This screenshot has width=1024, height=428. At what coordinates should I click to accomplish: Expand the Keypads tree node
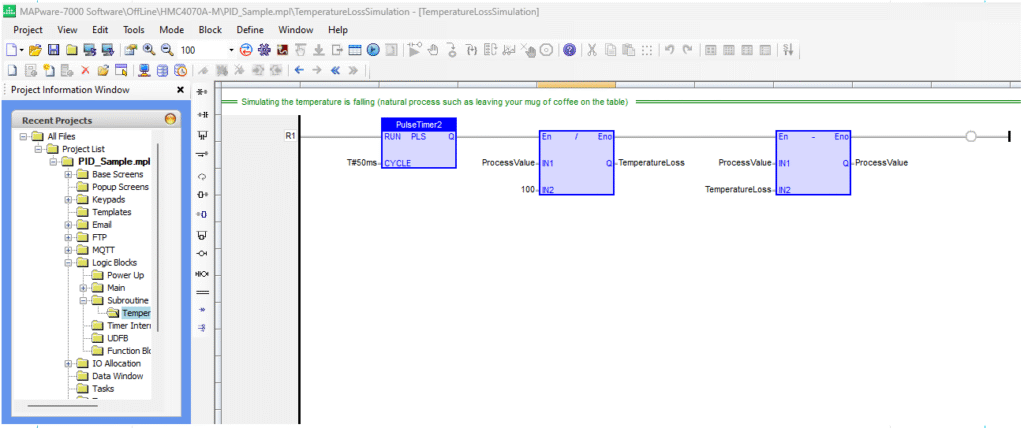pos(68,199)
